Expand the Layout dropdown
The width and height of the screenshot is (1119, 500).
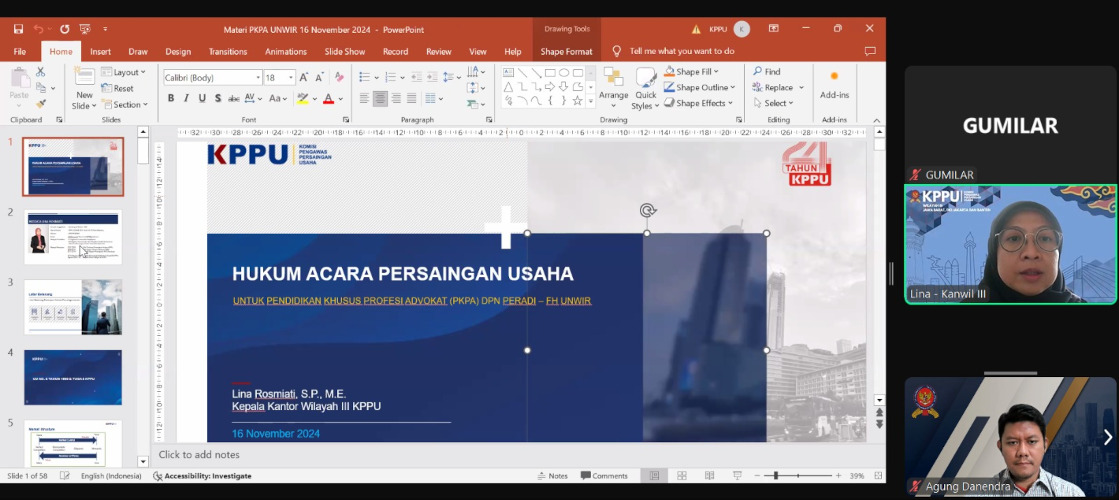click(123, 72)
